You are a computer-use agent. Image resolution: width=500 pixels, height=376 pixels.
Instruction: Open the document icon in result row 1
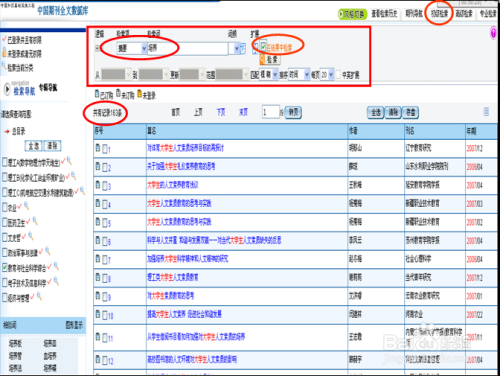[98, 148]
